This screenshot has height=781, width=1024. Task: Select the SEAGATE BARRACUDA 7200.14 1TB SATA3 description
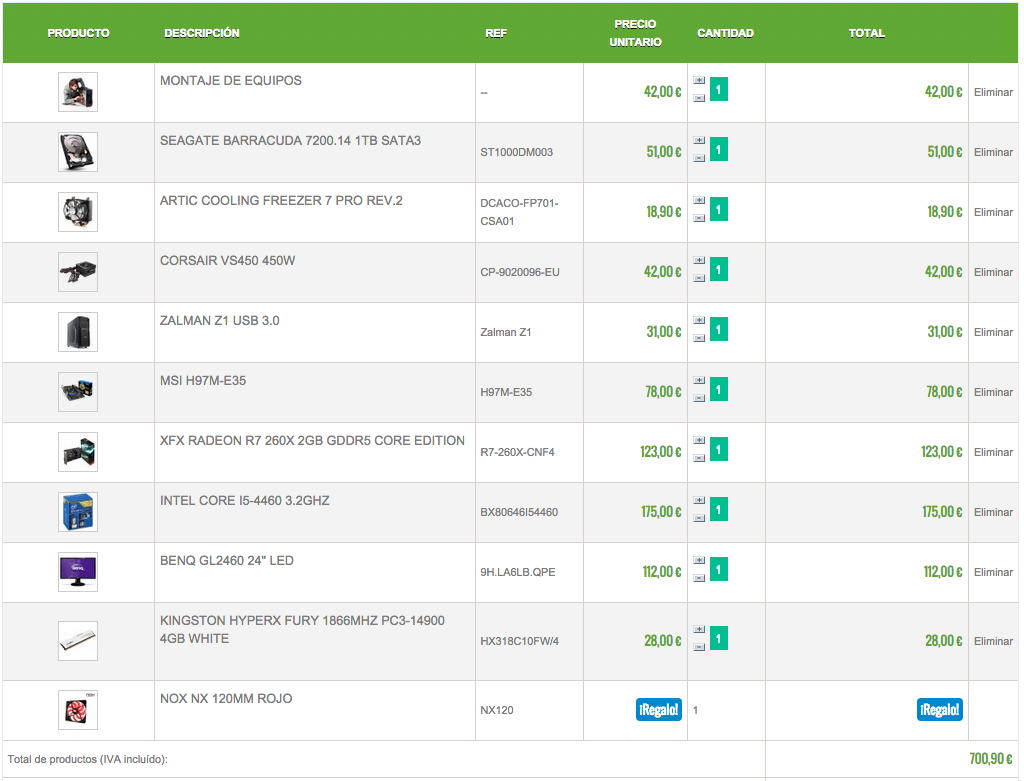291,141
